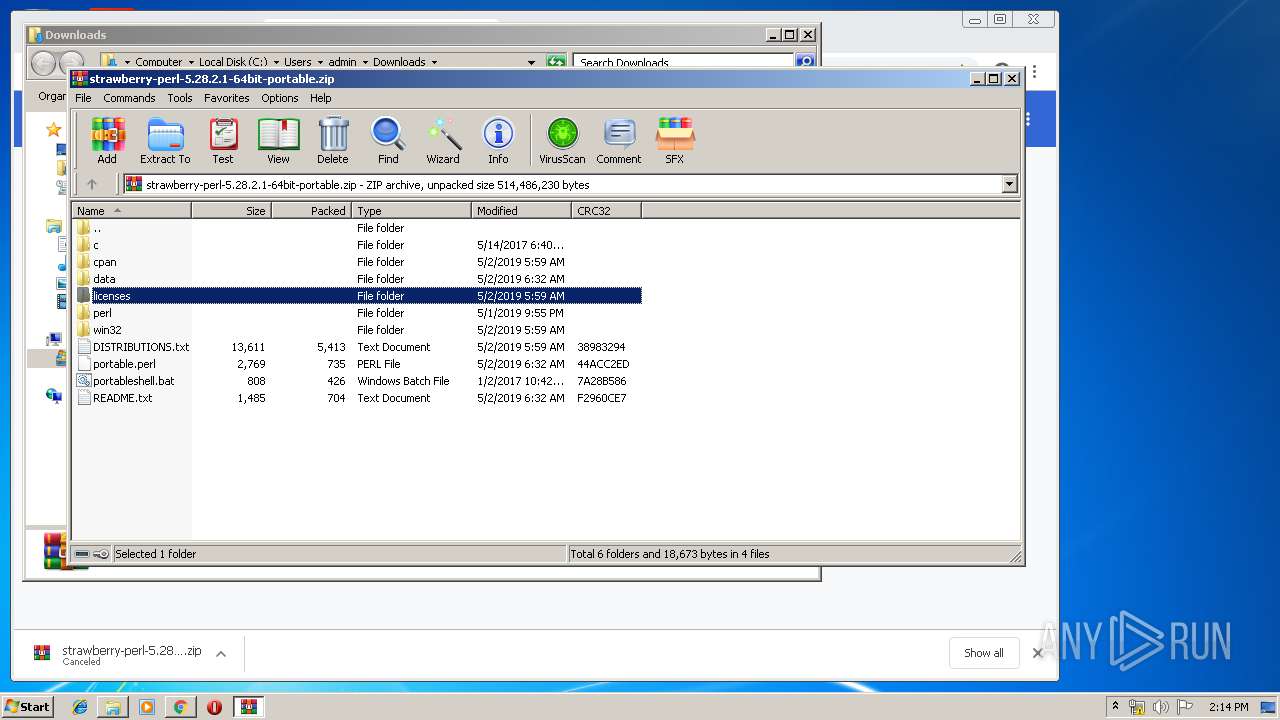Sort list by Packed column

click(x=311, y=210)
